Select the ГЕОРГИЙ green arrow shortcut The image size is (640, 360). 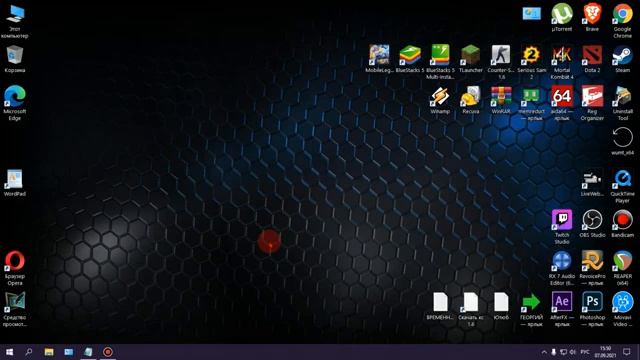531,309
